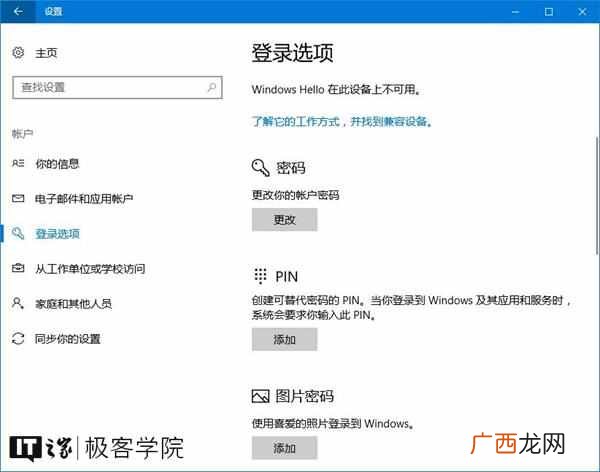
Task: Go to 主页 settings home
Action: pos(46,53)
